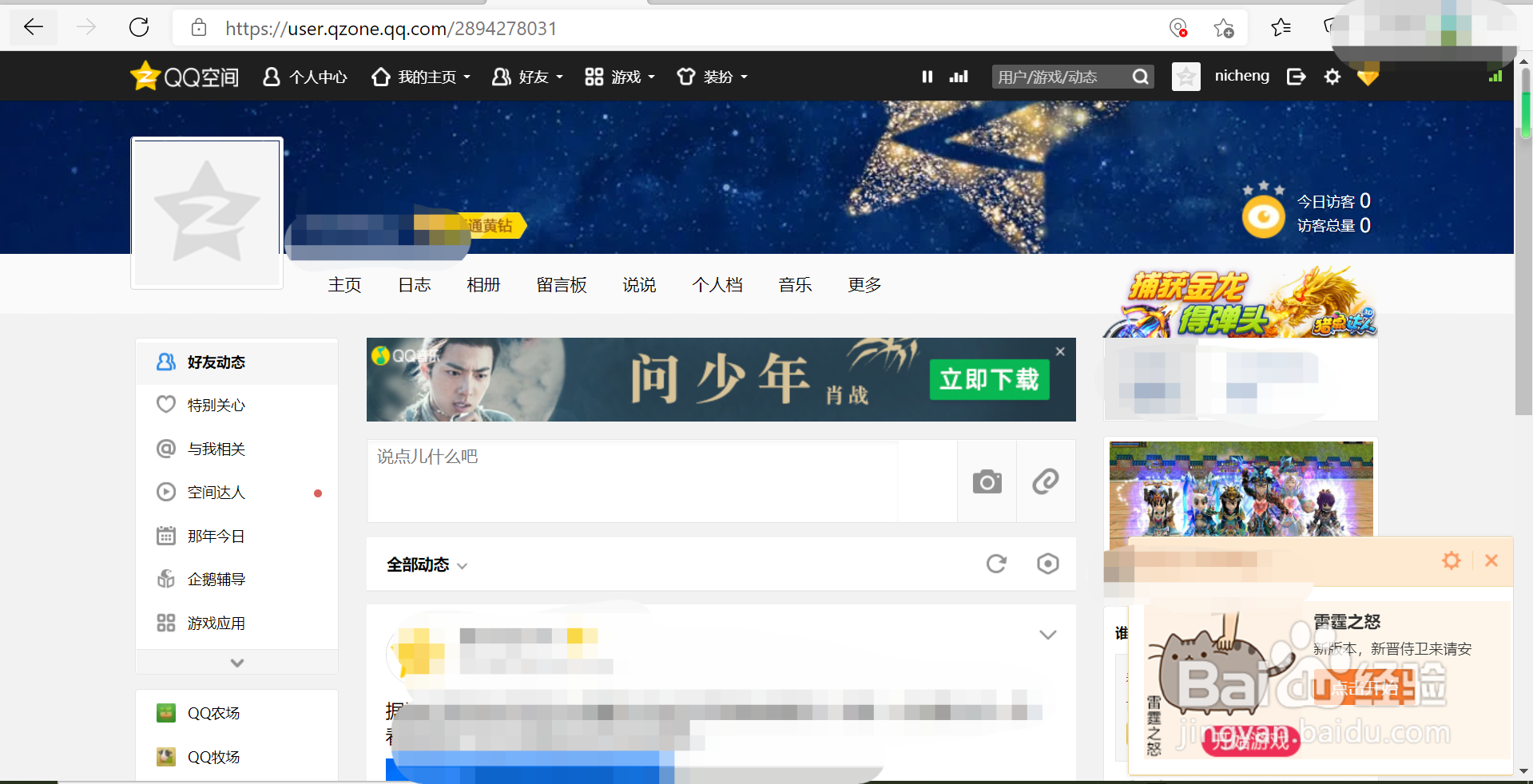The width and height of the screenshot is (1533, 784).
Task: Expand the 游戏 dropdown menu
Action: click(620, 77)
